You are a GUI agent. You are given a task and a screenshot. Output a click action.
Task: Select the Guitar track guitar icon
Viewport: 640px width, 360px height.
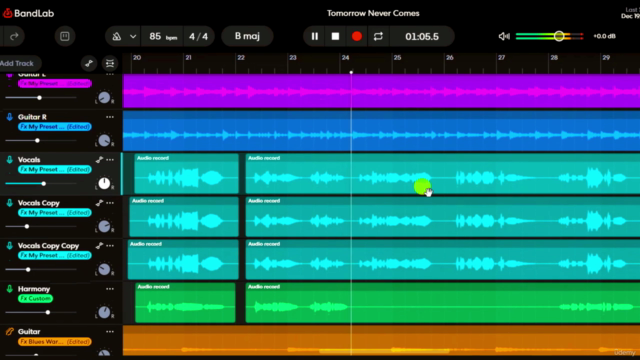9,332
